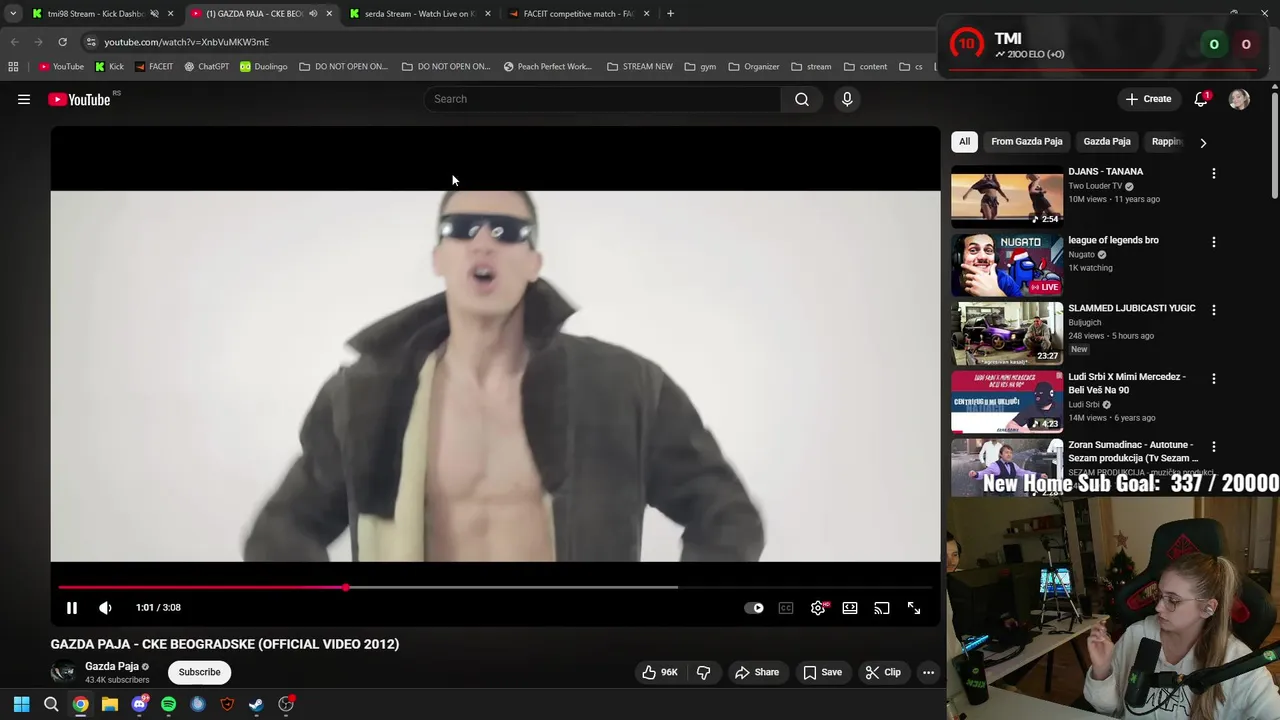This screenshot has width=1280, height=720.
Task: Open the gym bookmark folder
Action: pyautogui.click(x=700, y=67)
